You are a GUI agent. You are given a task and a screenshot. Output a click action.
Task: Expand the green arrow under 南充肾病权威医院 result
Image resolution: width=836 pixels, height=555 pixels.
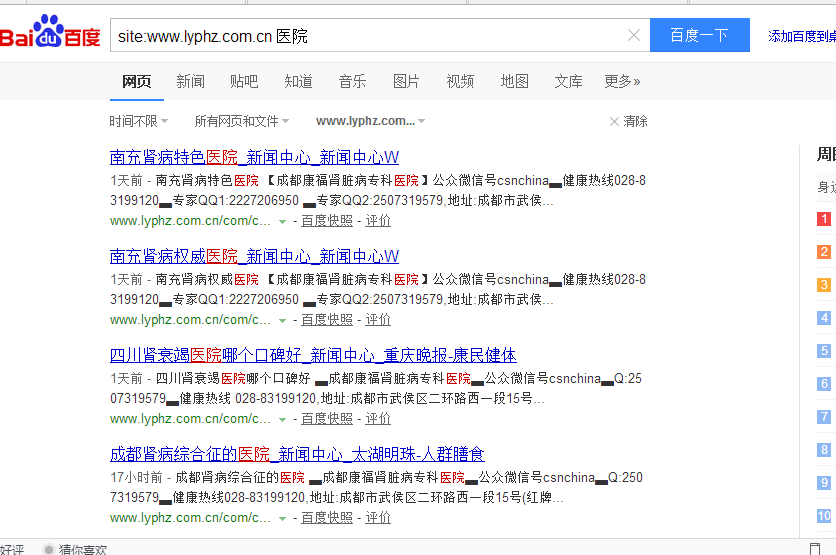(283, 320)
